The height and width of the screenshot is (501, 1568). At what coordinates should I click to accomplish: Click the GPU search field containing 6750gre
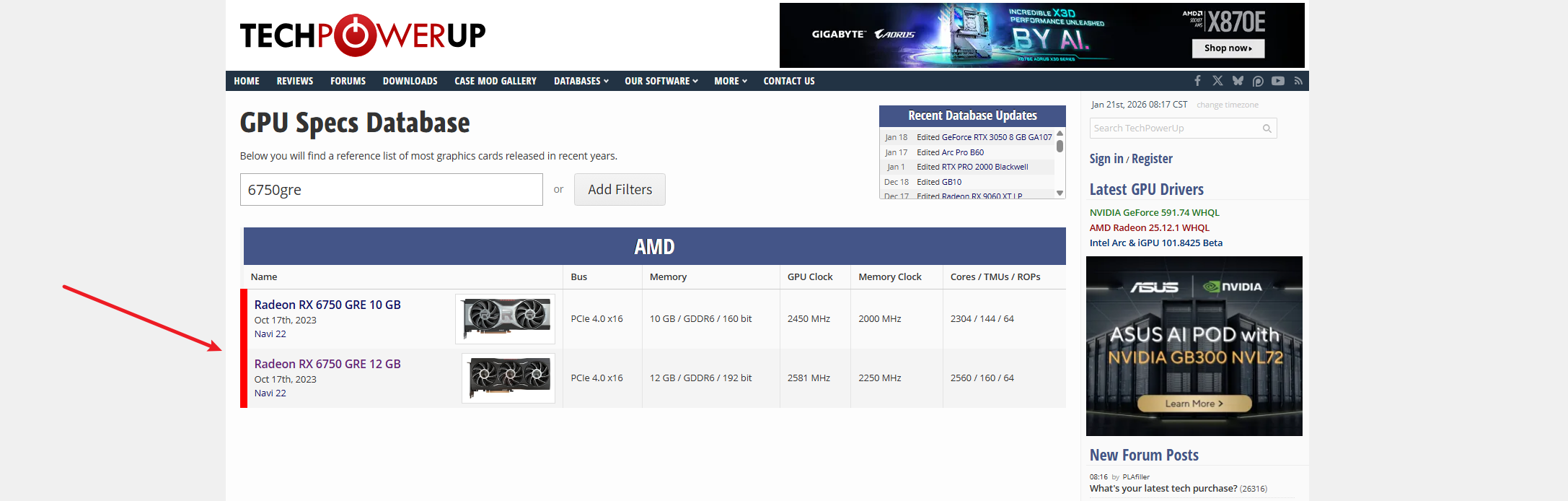[x=392, y=189]
